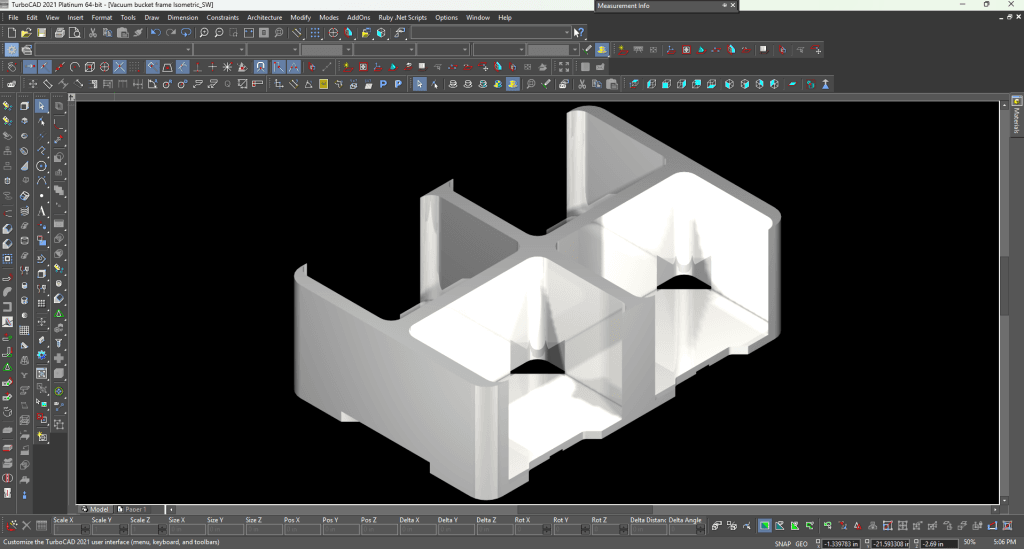
Task: Click the circle tool in left toolbar
Action: (x=41, y=166)
